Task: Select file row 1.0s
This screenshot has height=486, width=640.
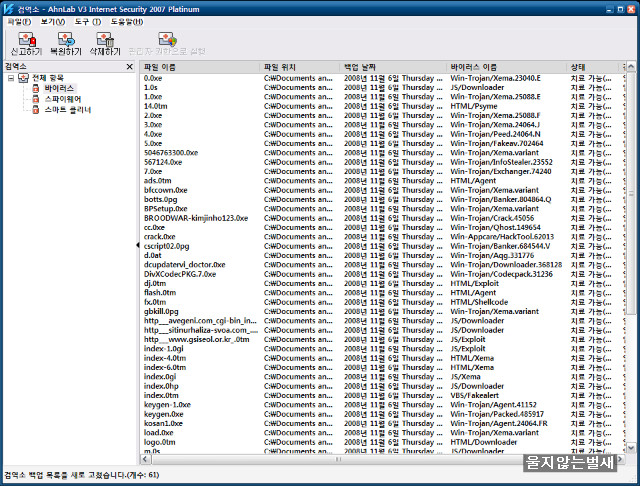Action: click(382, 87)
